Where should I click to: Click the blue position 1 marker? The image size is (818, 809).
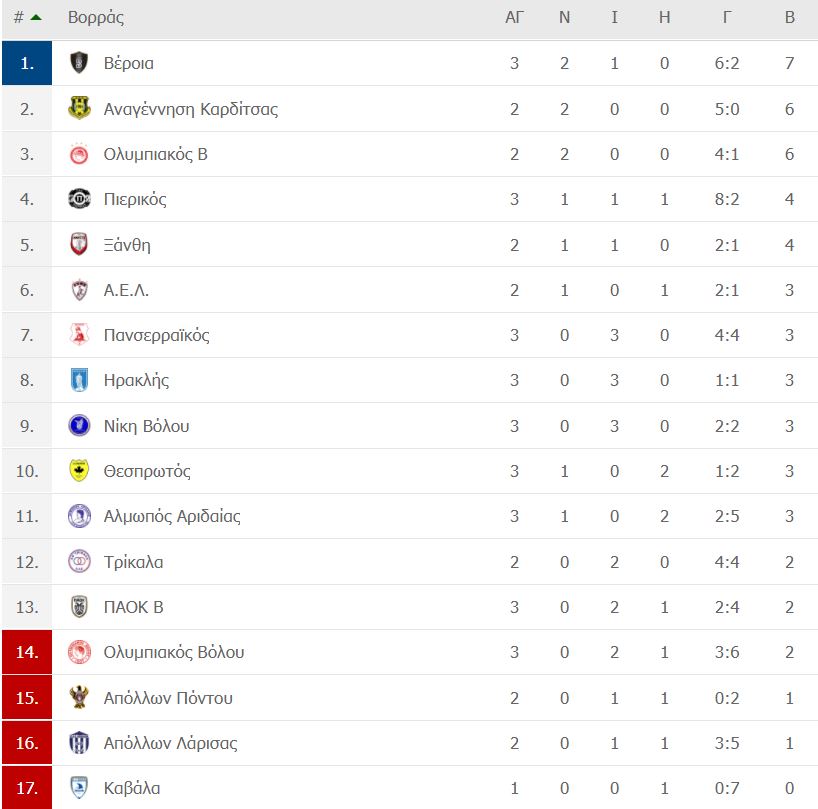(x=27, y=63)
